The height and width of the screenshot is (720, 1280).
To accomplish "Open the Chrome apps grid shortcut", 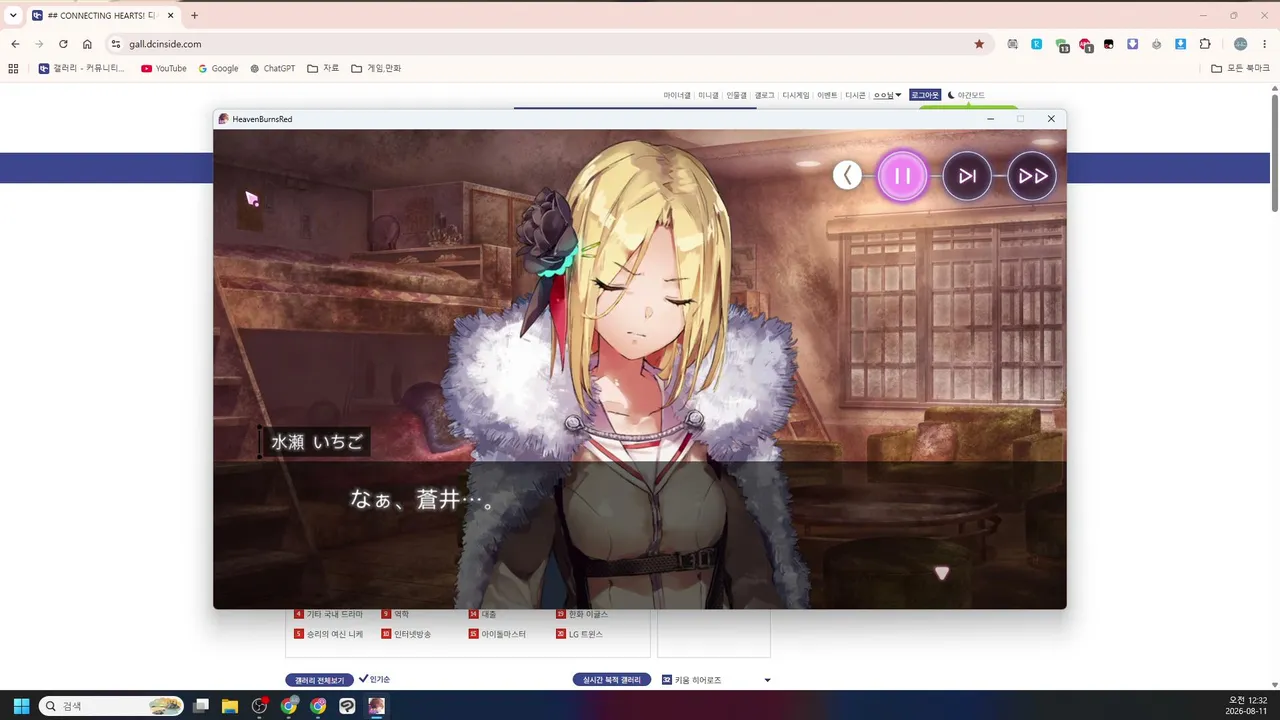I will 13,68.
